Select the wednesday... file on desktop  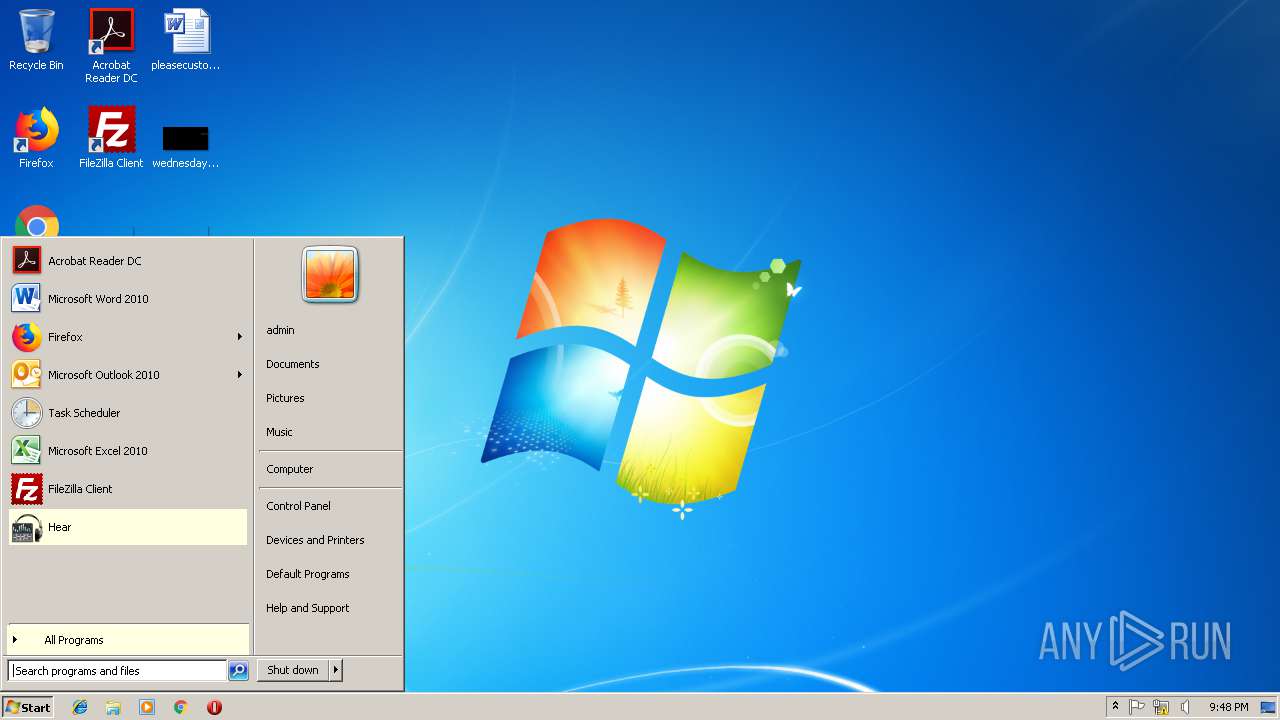pyautogui.click(x=186, y=145)
